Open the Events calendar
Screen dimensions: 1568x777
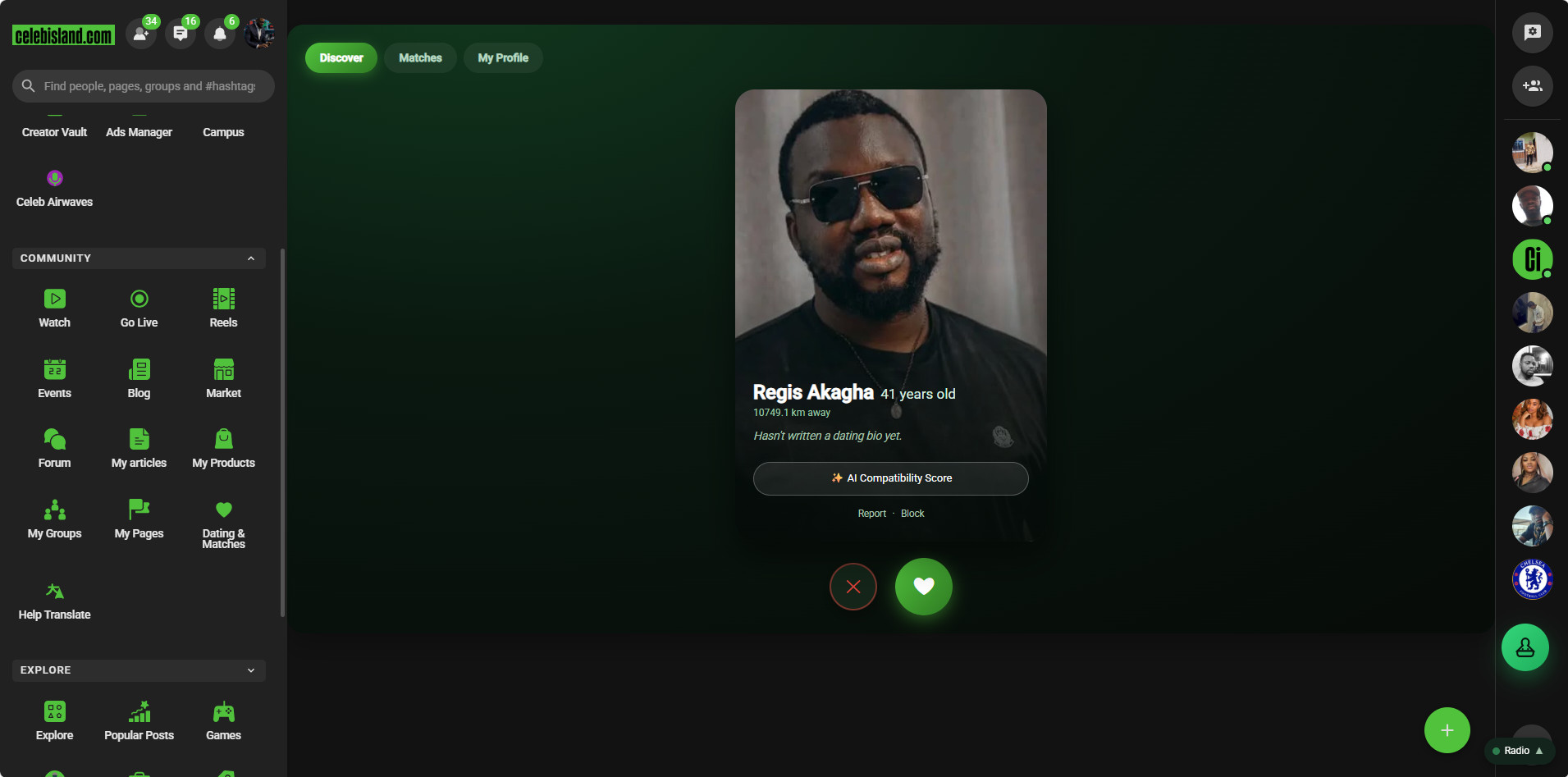(x=55, y=379)
